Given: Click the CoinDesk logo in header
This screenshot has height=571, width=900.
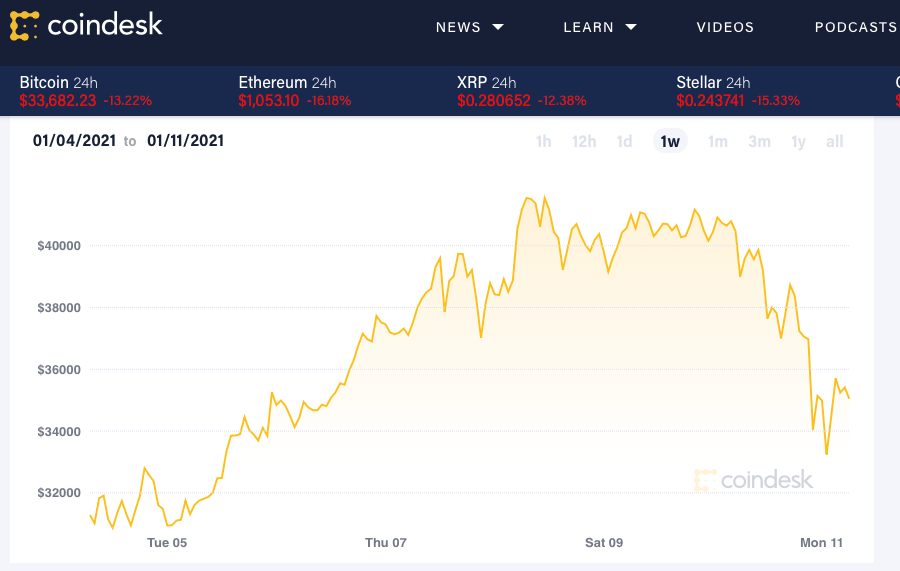Looking at the screenshot, I should tap(86, 26).
